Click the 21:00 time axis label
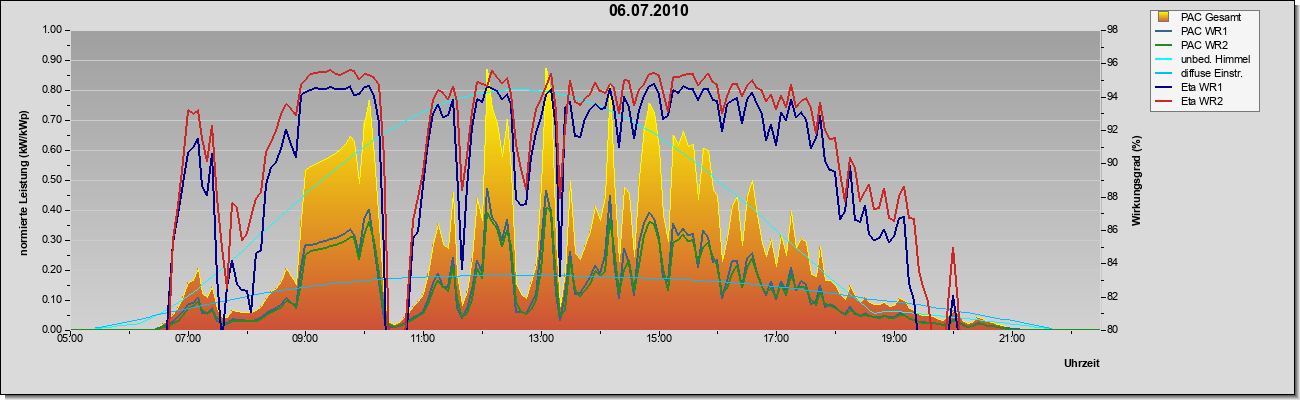Screen dimensions: 1300x400 click(x=1012, y=340)
